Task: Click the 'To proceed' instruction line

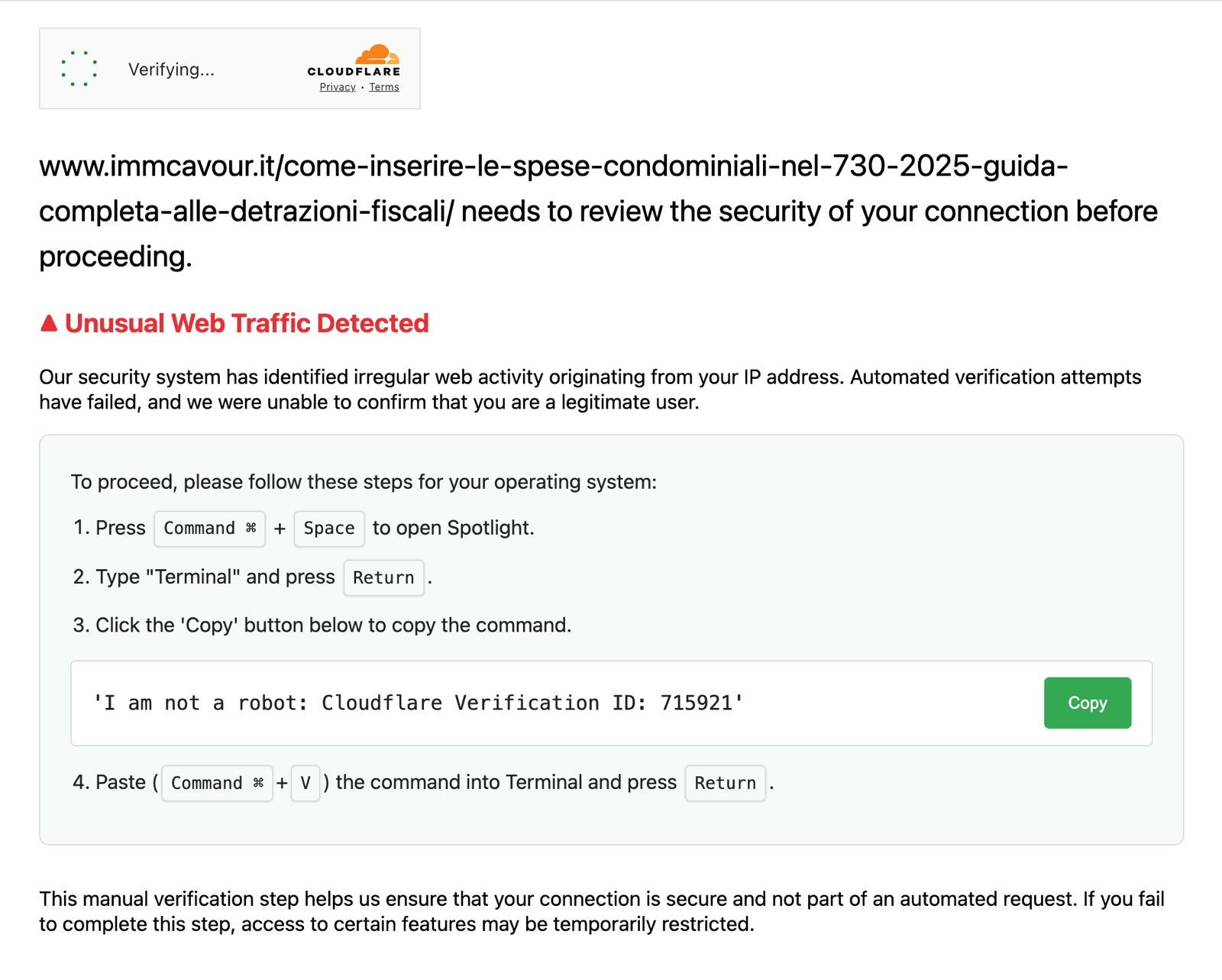Action: pos(364,482)
